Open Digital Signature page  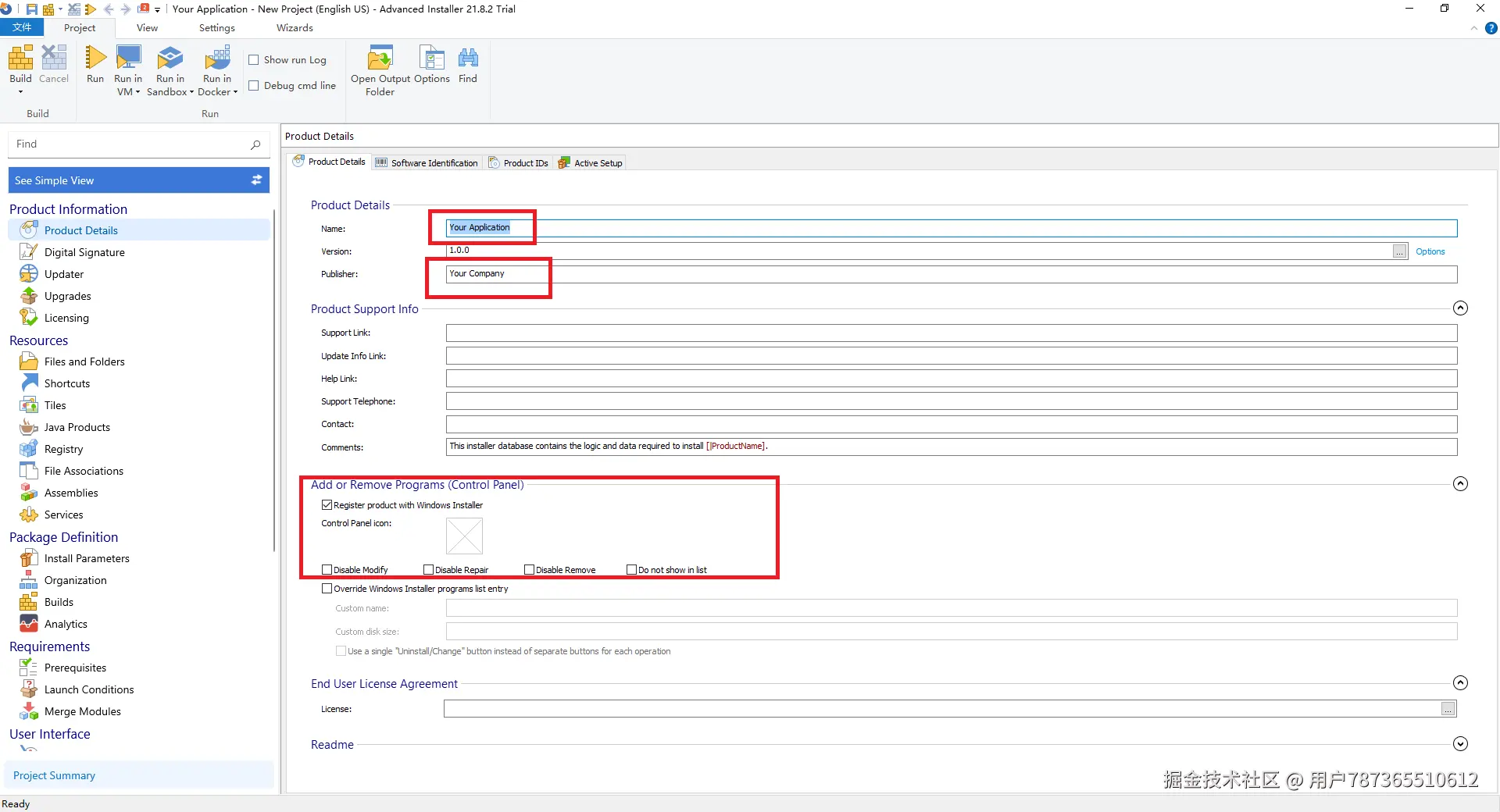pyautogui.click(x=84, y=252)
